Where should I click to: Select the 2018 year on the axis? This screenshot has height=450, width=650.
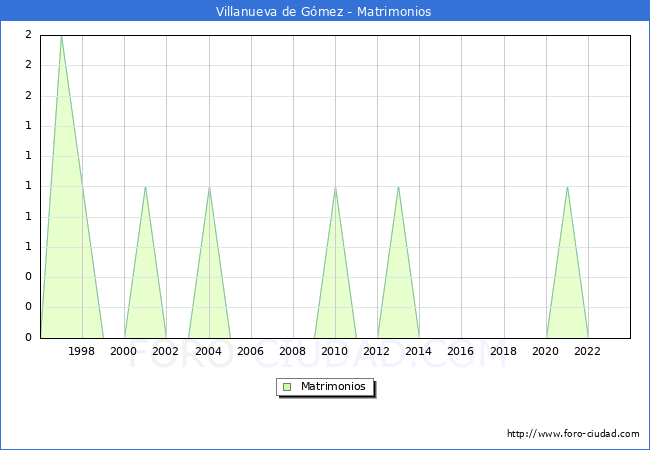coord(504,351)
